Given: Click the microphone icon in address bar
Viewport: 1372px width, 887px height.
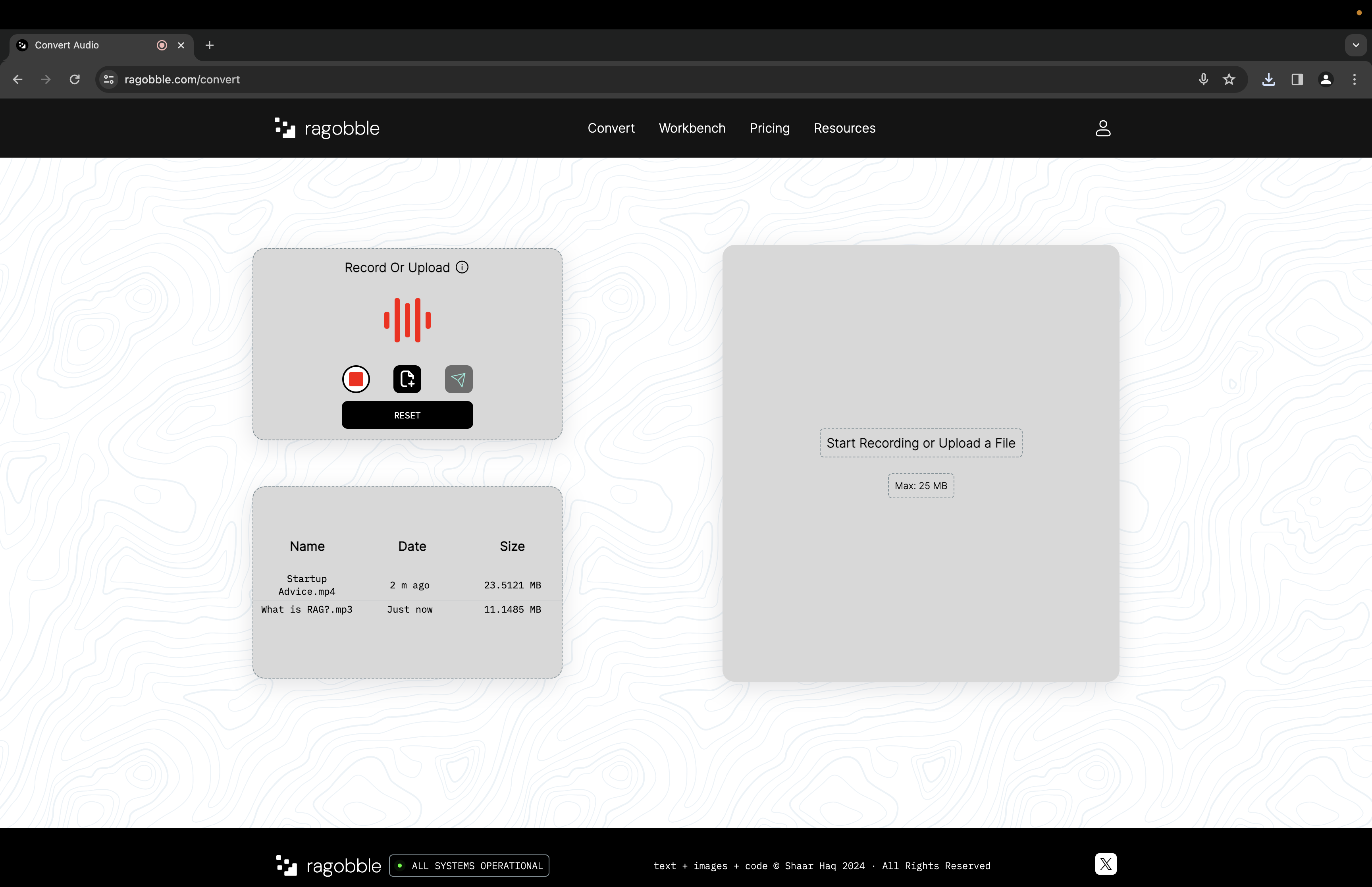Looking at the screenshot, I should pos(1203,79).
